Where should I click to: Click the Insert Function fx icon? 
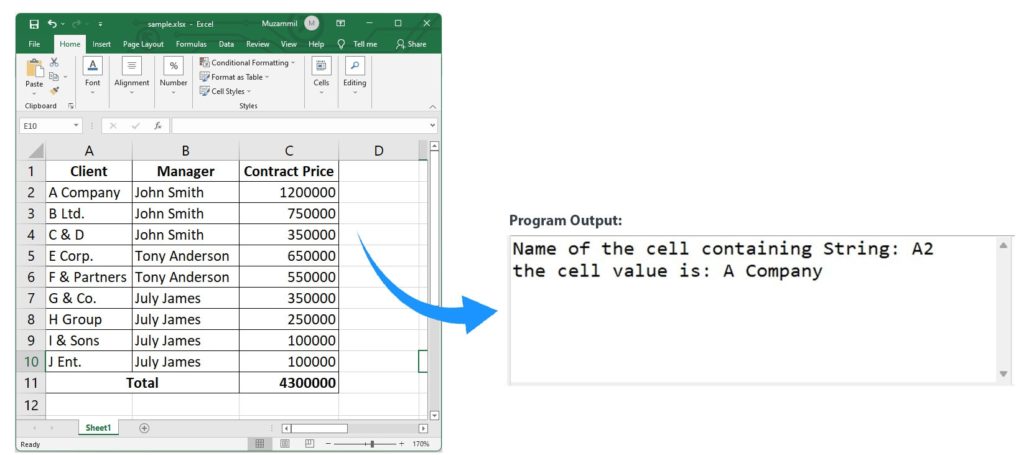(x=158, y=126)
